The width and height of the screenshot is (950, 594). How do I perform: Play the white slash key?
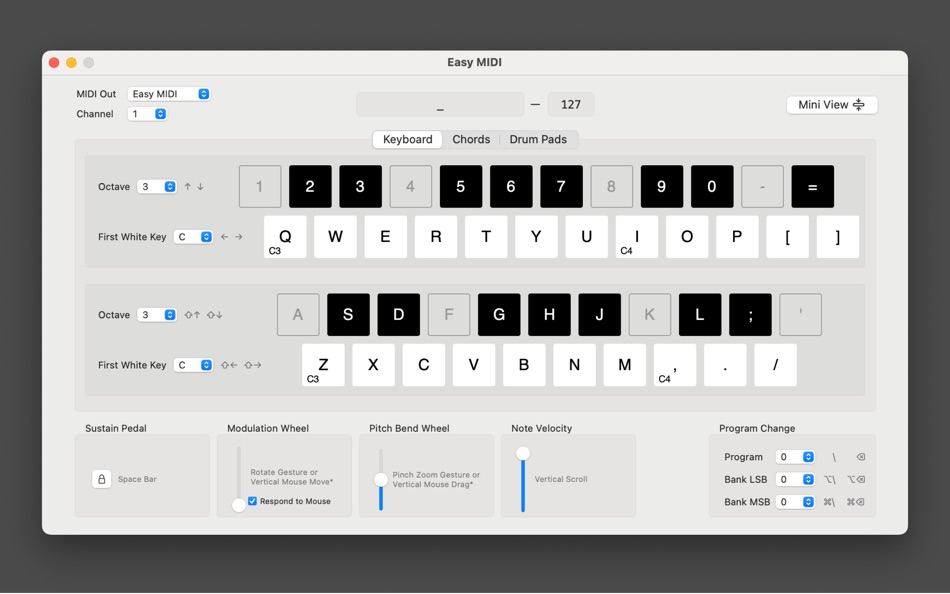(x=776, y=365)
